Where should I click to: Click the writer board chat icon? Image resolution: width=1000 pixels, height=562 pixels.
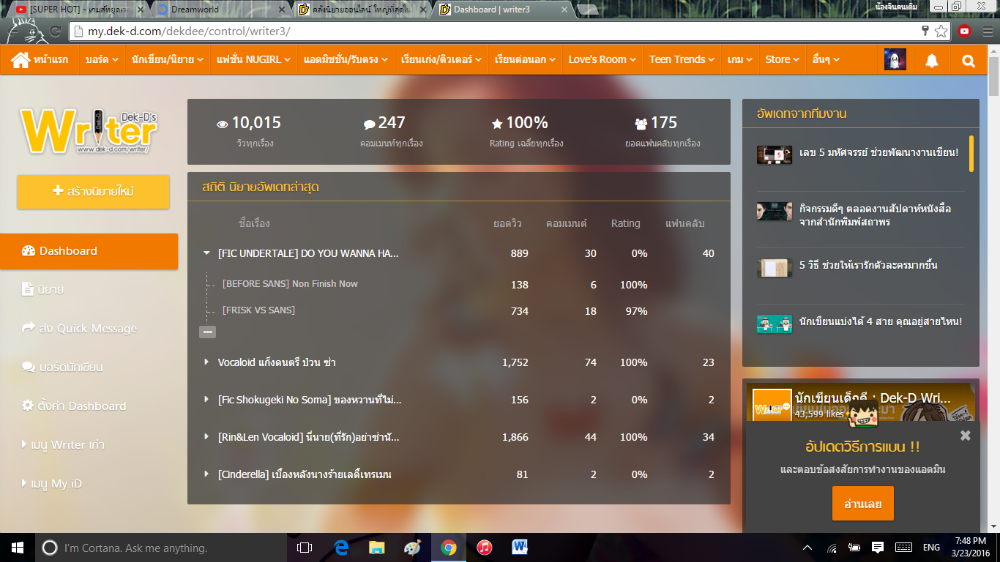tap(28, 367)
